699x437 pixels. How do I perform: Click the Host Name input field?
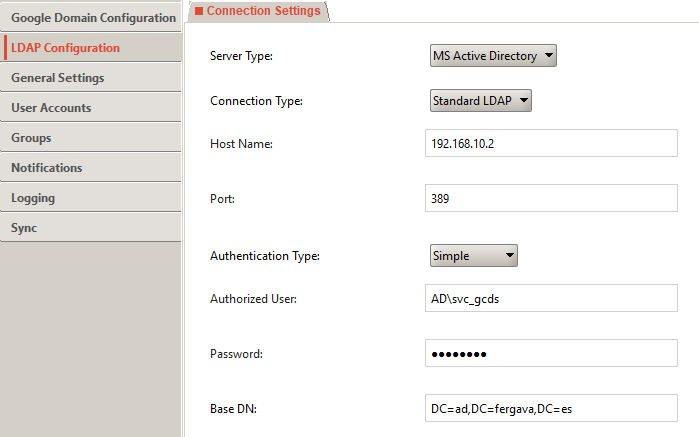click(x=551, y=143)
